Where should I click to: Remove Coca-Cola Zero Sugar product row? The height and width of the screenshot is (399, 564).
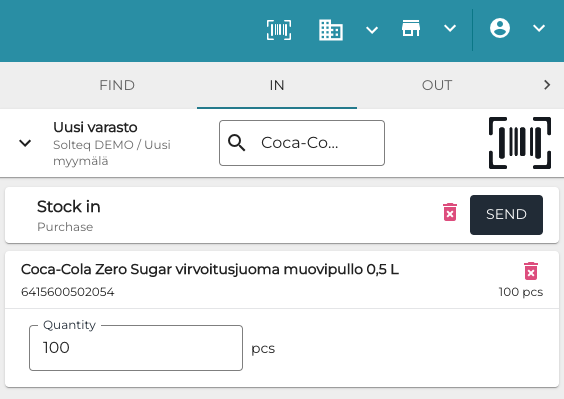531,271
